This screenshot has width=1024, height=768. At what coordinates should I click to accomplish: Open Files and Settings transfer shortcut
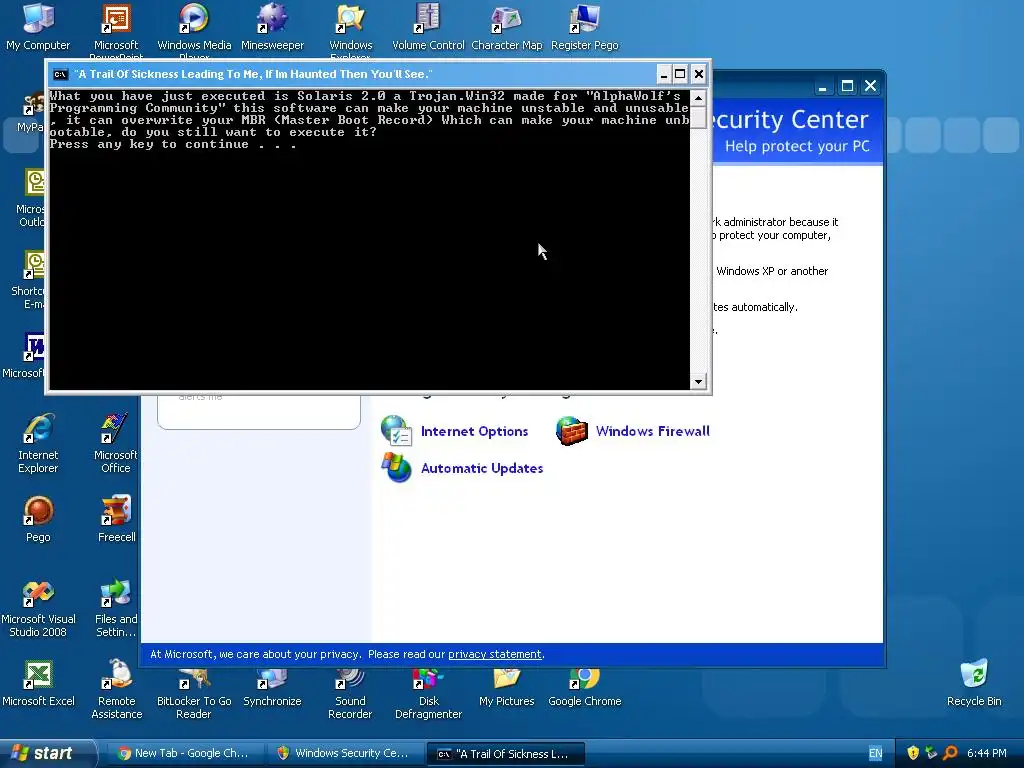116,609
